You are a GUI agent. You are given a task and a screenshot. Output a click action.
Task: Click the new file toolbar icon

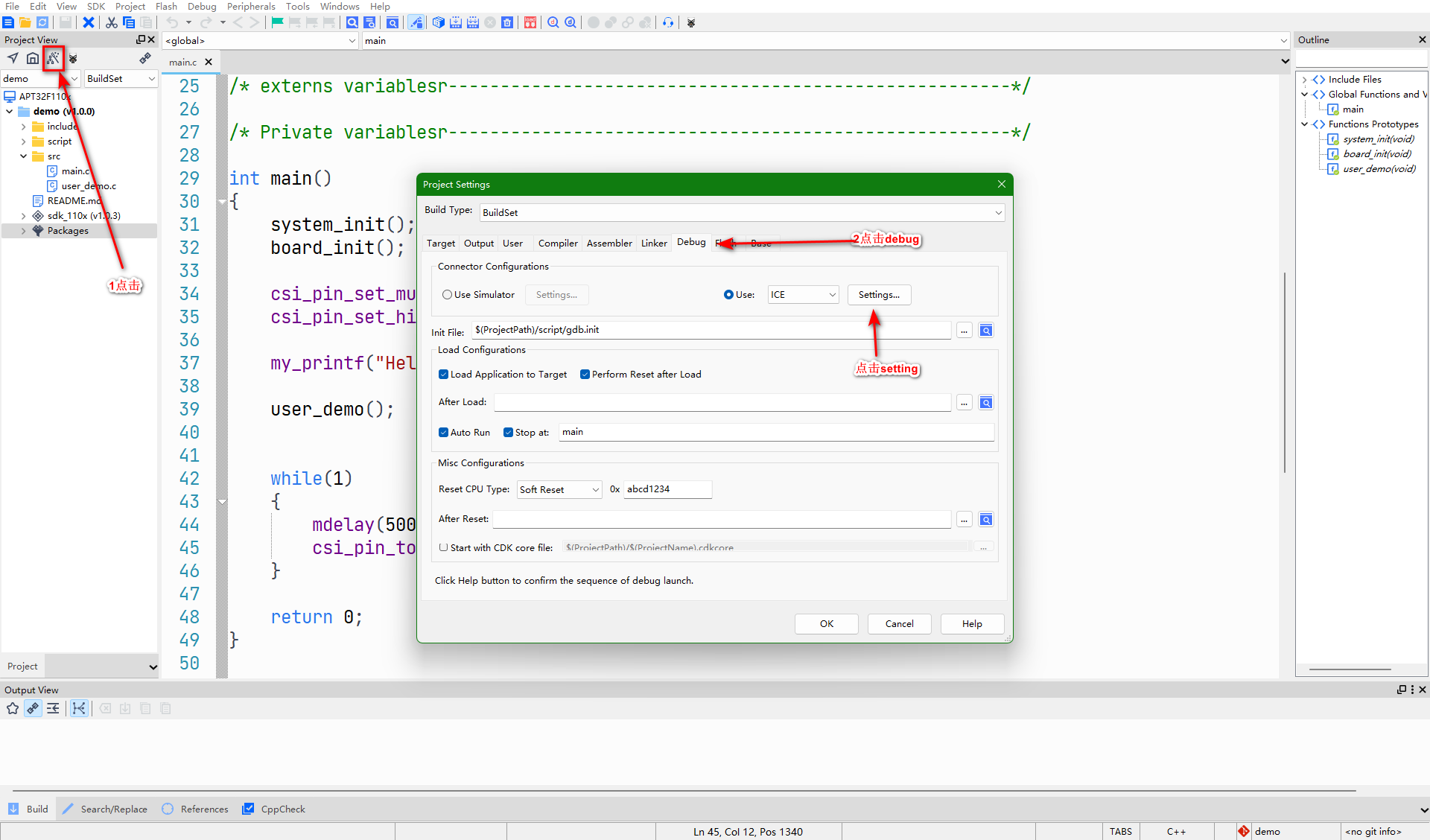tap(8, 22)
